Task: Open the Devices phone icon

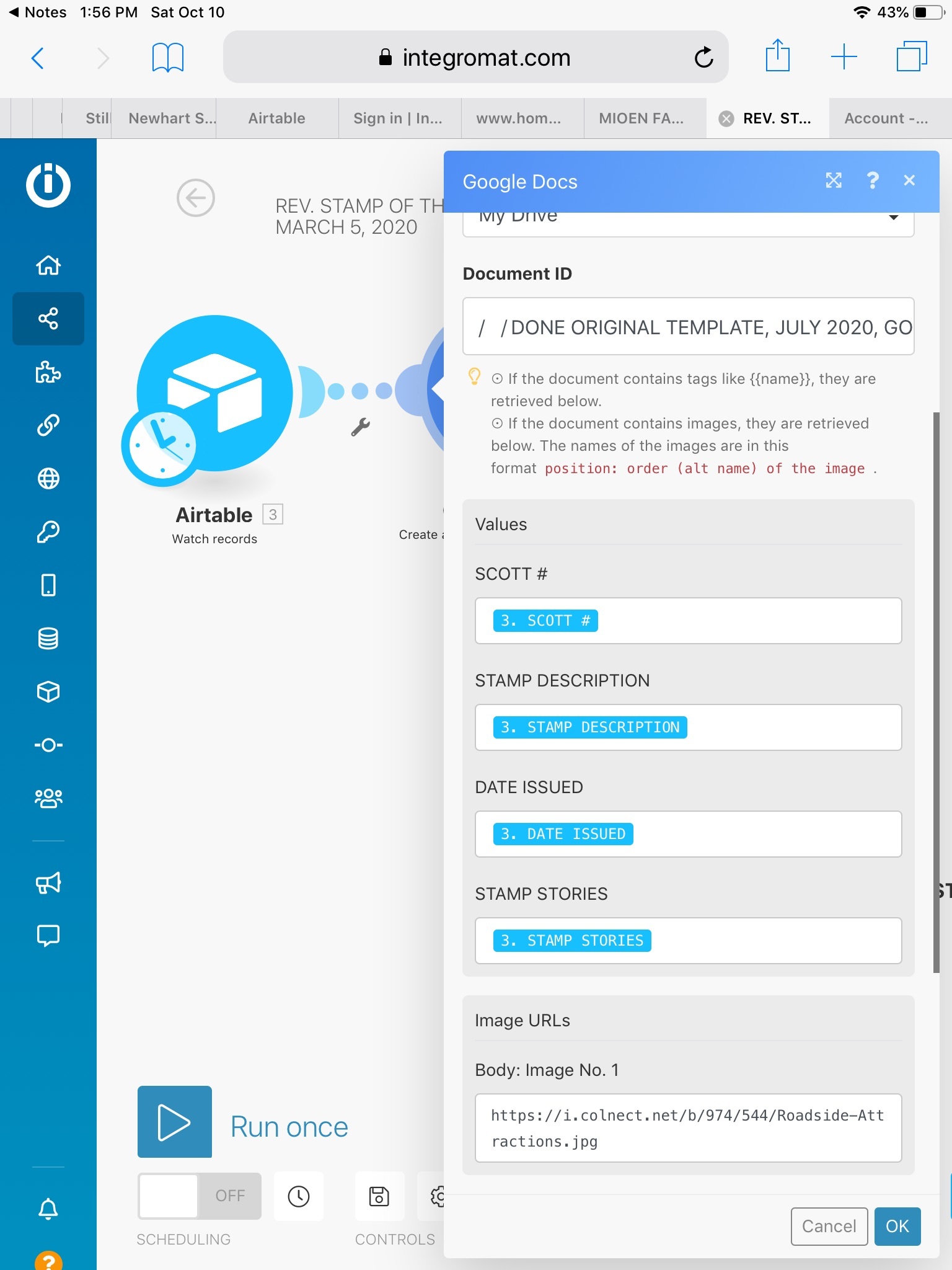Action: [48, 585]
